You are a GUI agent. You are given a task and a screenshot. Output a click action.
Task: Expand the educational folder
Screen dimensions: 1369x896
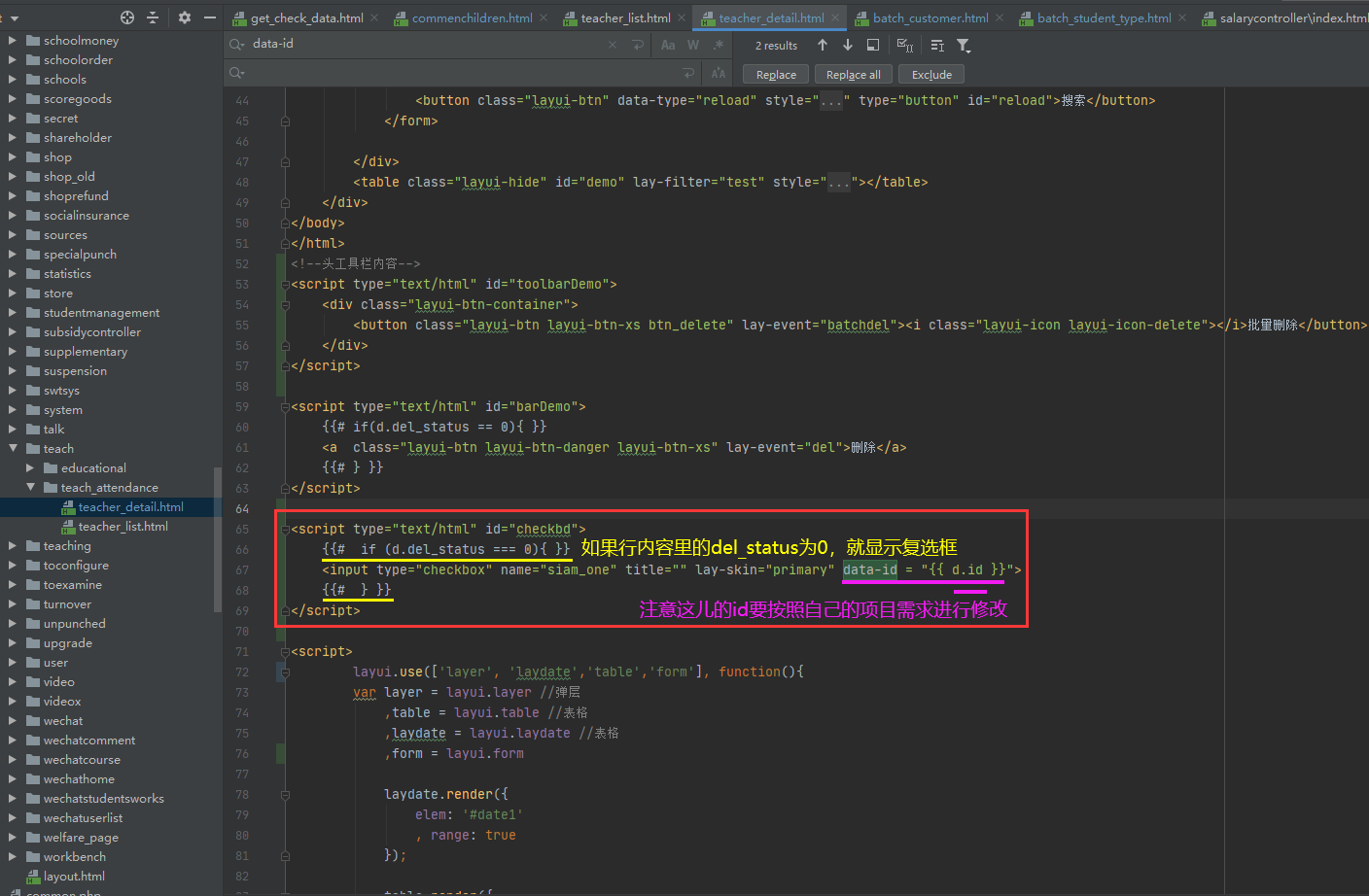coord(30,467)
